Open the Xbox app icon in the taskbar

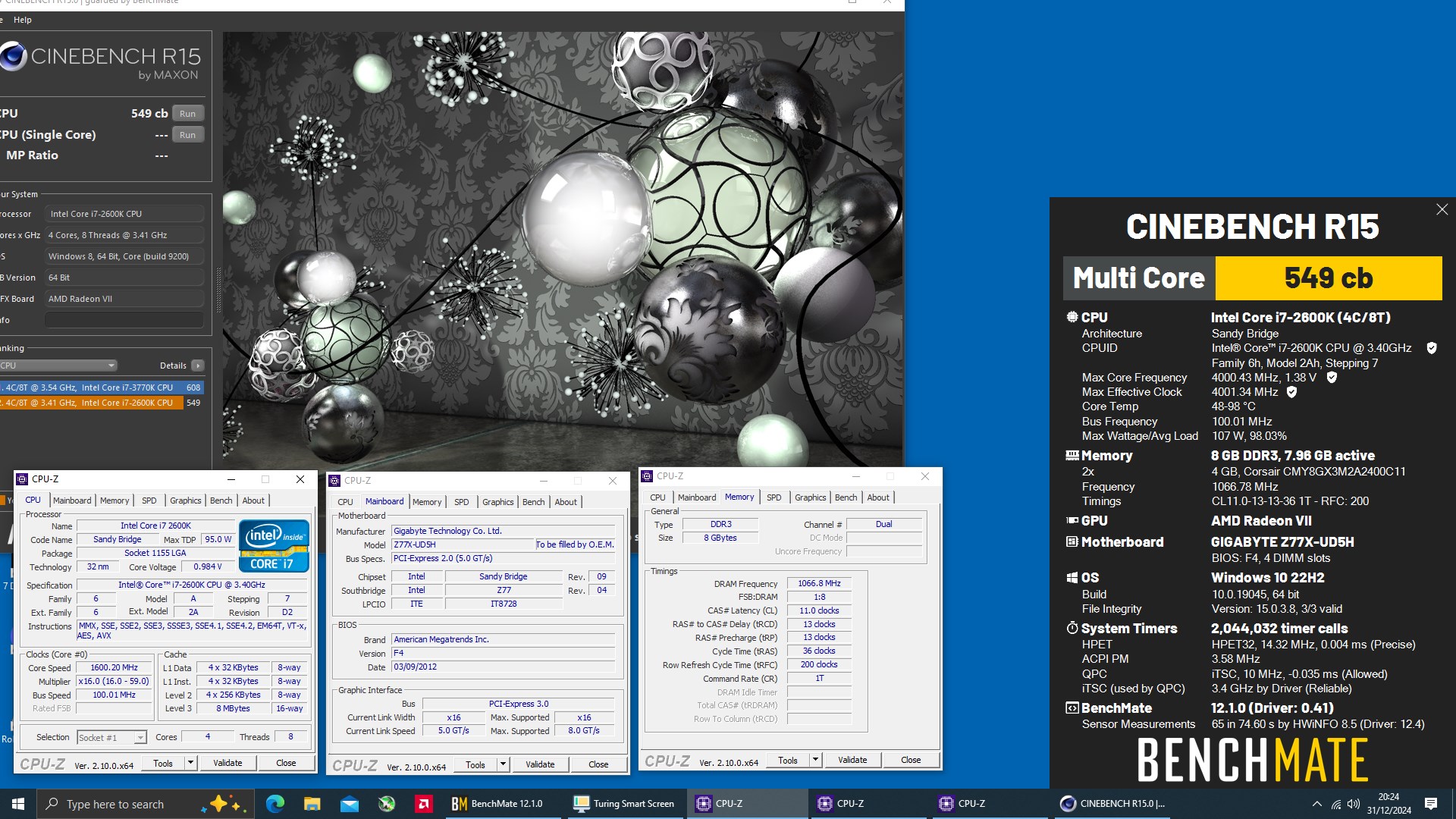(386, 804)
